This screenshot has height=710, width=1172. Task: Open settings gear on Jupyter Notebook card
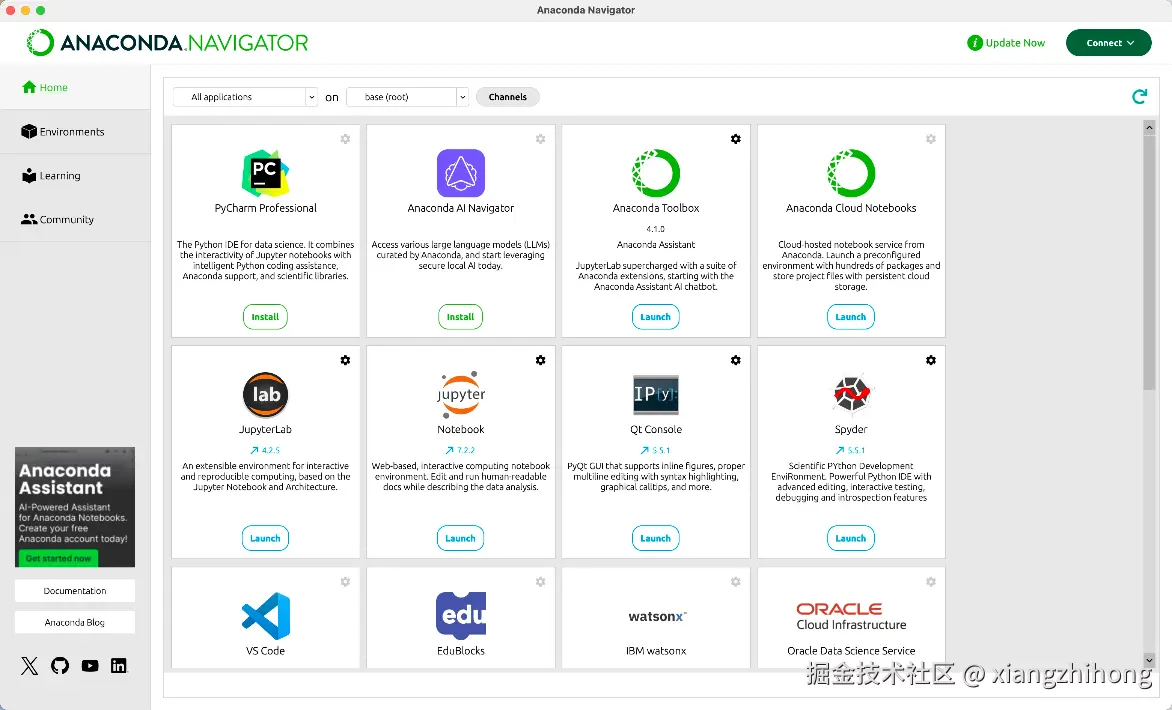tap(540, 360)
